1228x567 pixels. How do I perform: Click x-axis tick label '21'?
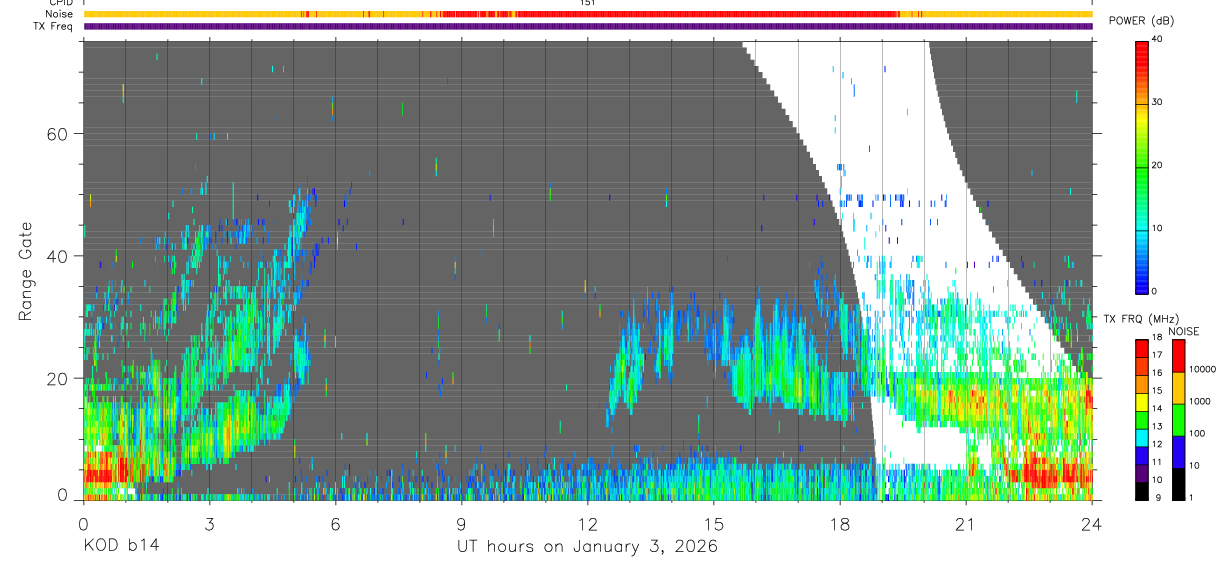(x=965, y=524)
